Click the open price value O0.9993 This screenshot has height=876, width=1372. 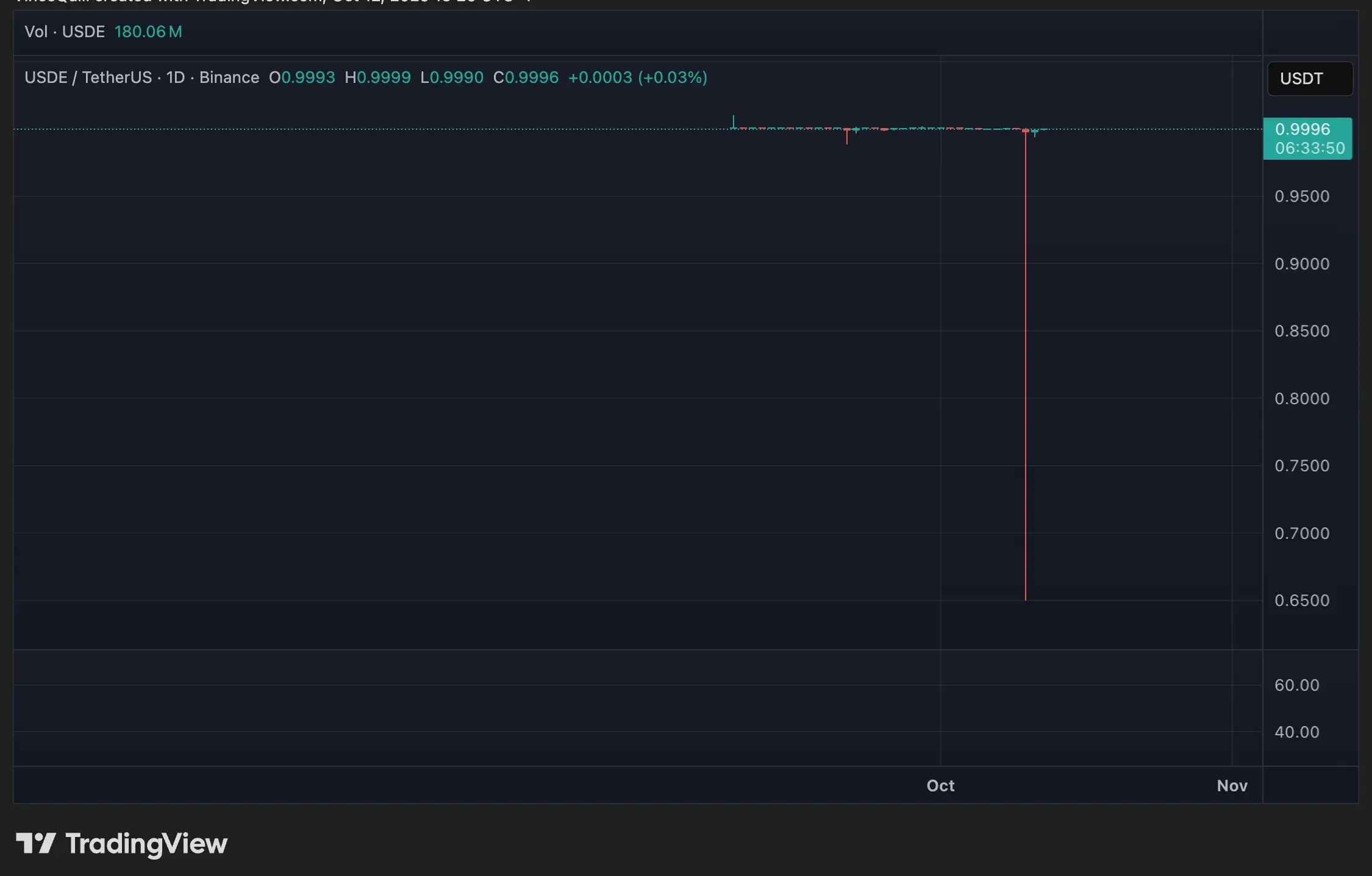(302, 77)
